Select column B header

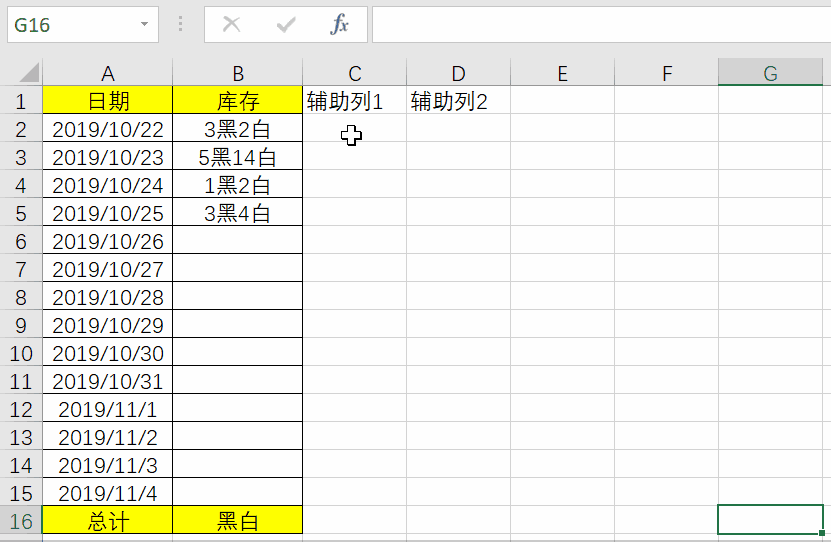tap(237, 73)
